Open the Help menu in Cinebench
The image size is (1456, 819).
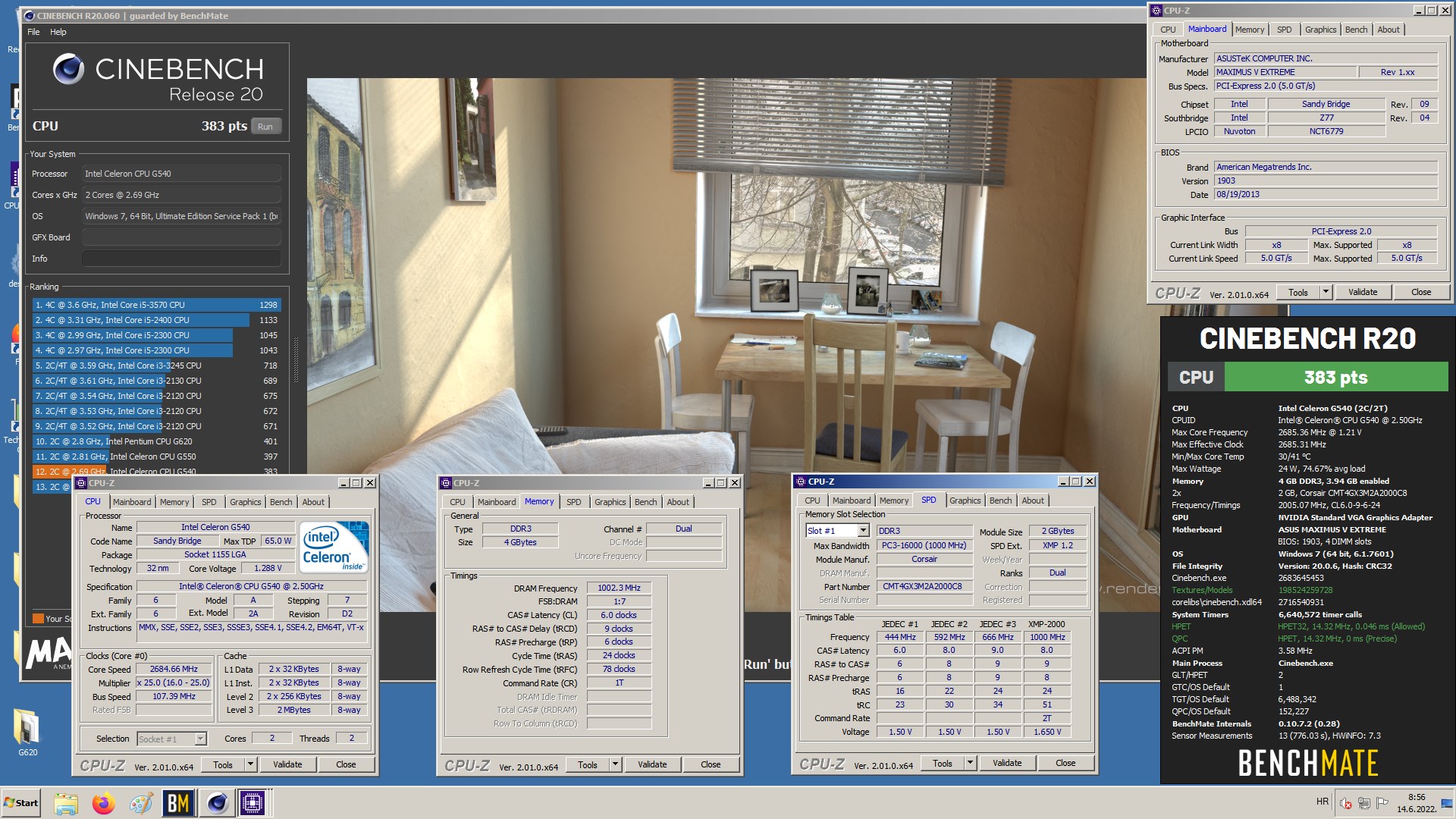click(58, 32)
